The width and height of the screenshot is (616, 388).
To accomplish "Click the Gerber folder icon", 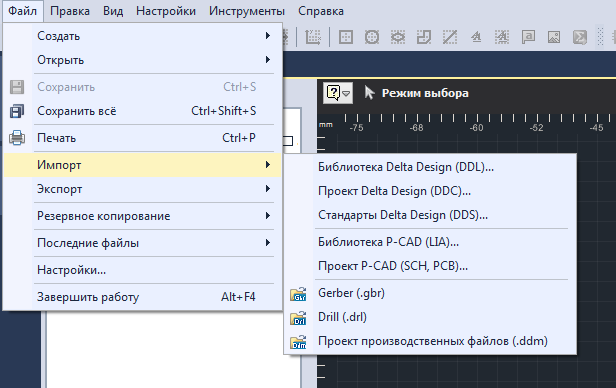I will [x=299, y=294].
